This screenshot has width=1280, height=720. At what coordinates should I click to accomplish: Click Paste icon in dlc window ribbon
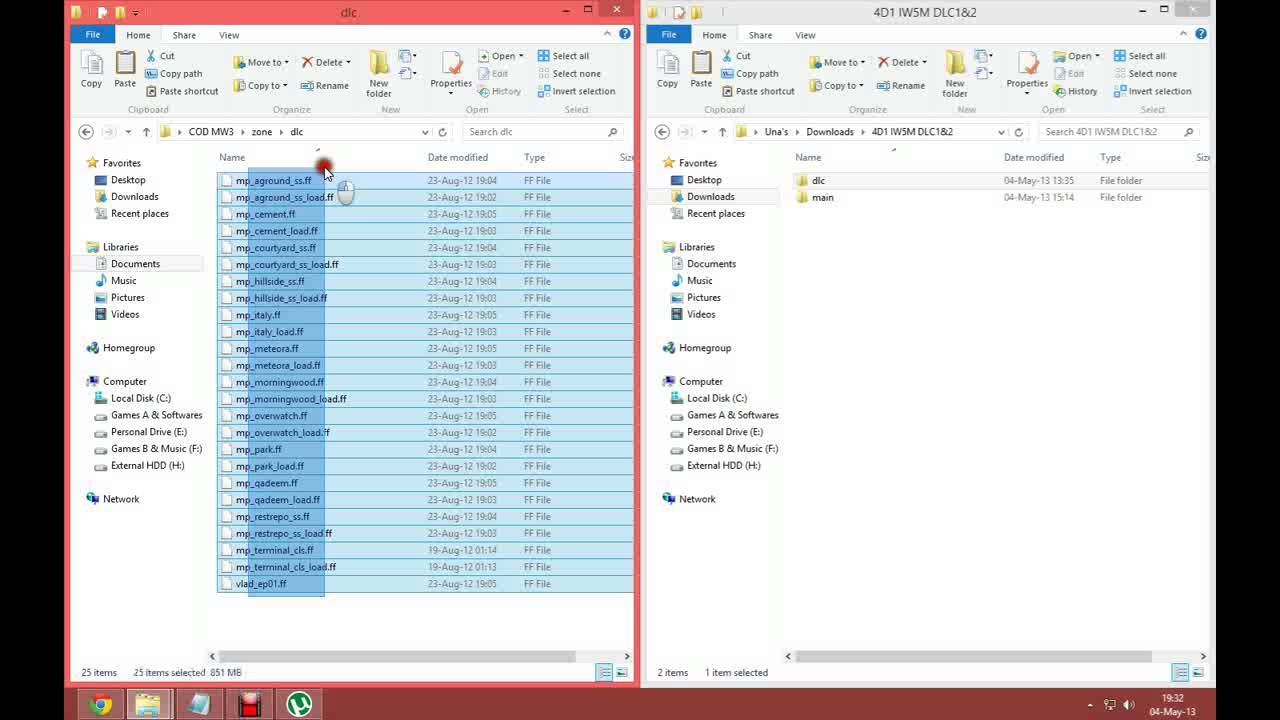[x=125, y=70]
